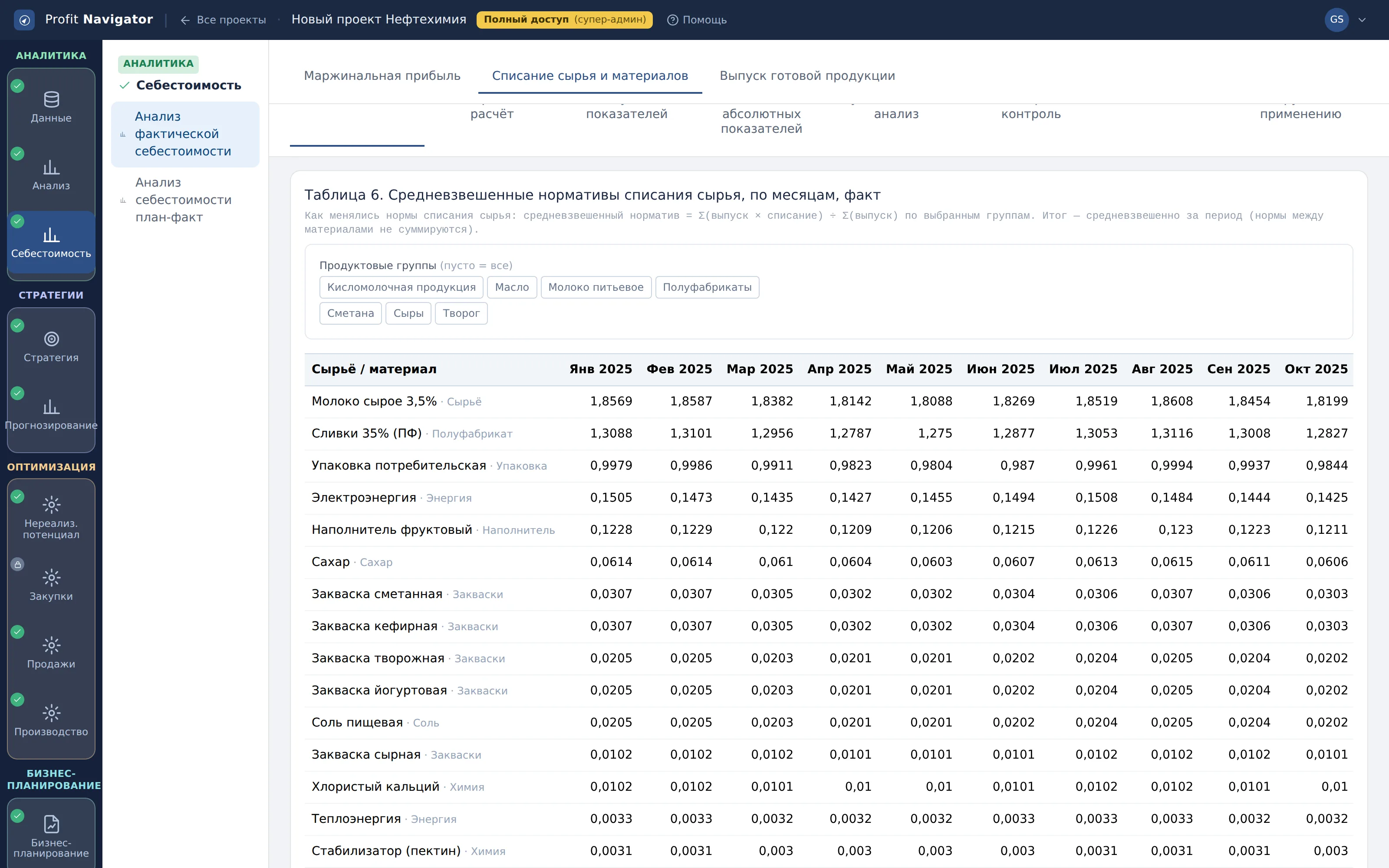
Task: Switch to Выпуск готовой продукции tab
Action: (x=807, y=76)
